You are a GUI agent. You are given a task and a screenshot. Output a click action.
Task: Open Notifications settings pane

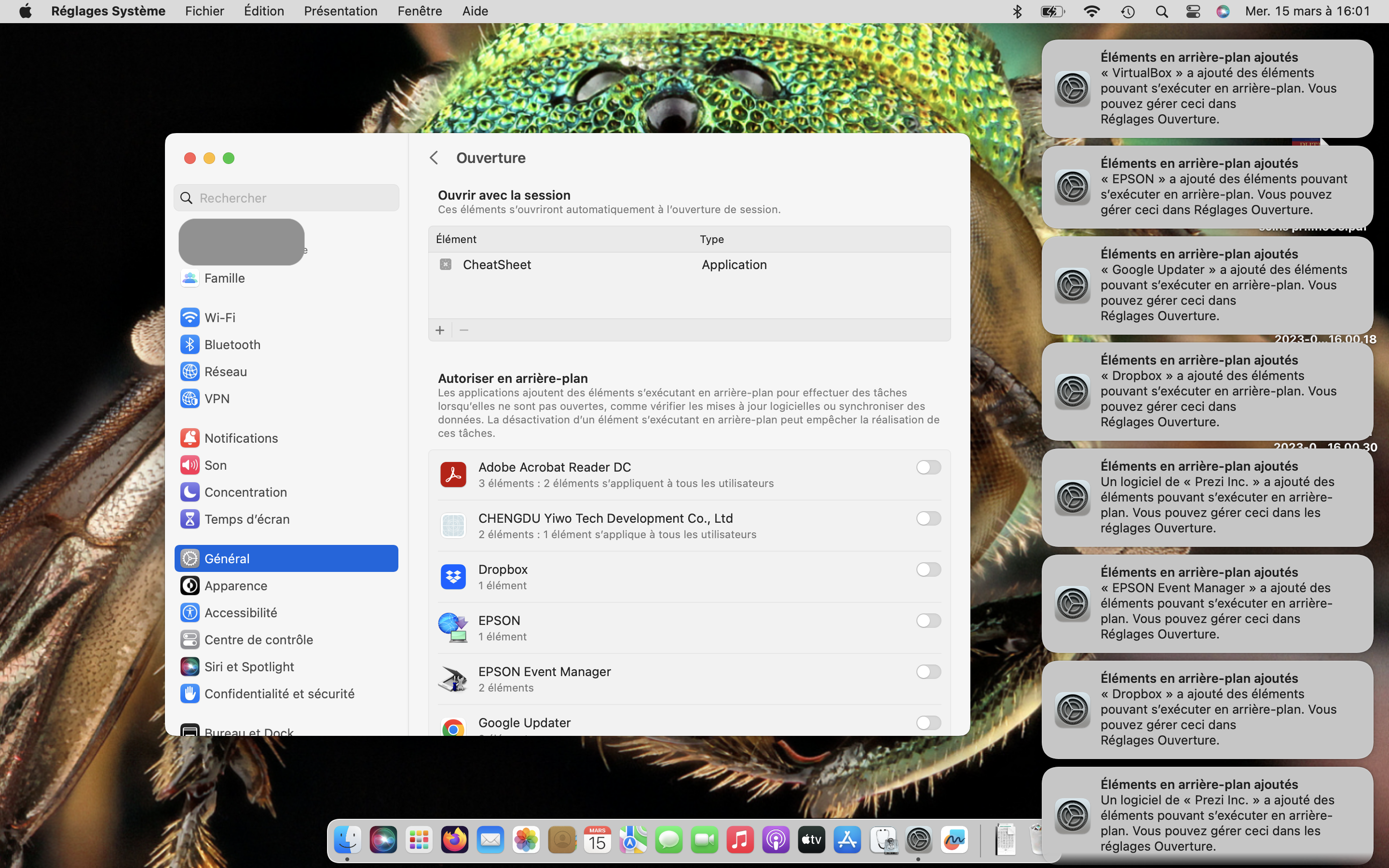click(x=241, y=438)
